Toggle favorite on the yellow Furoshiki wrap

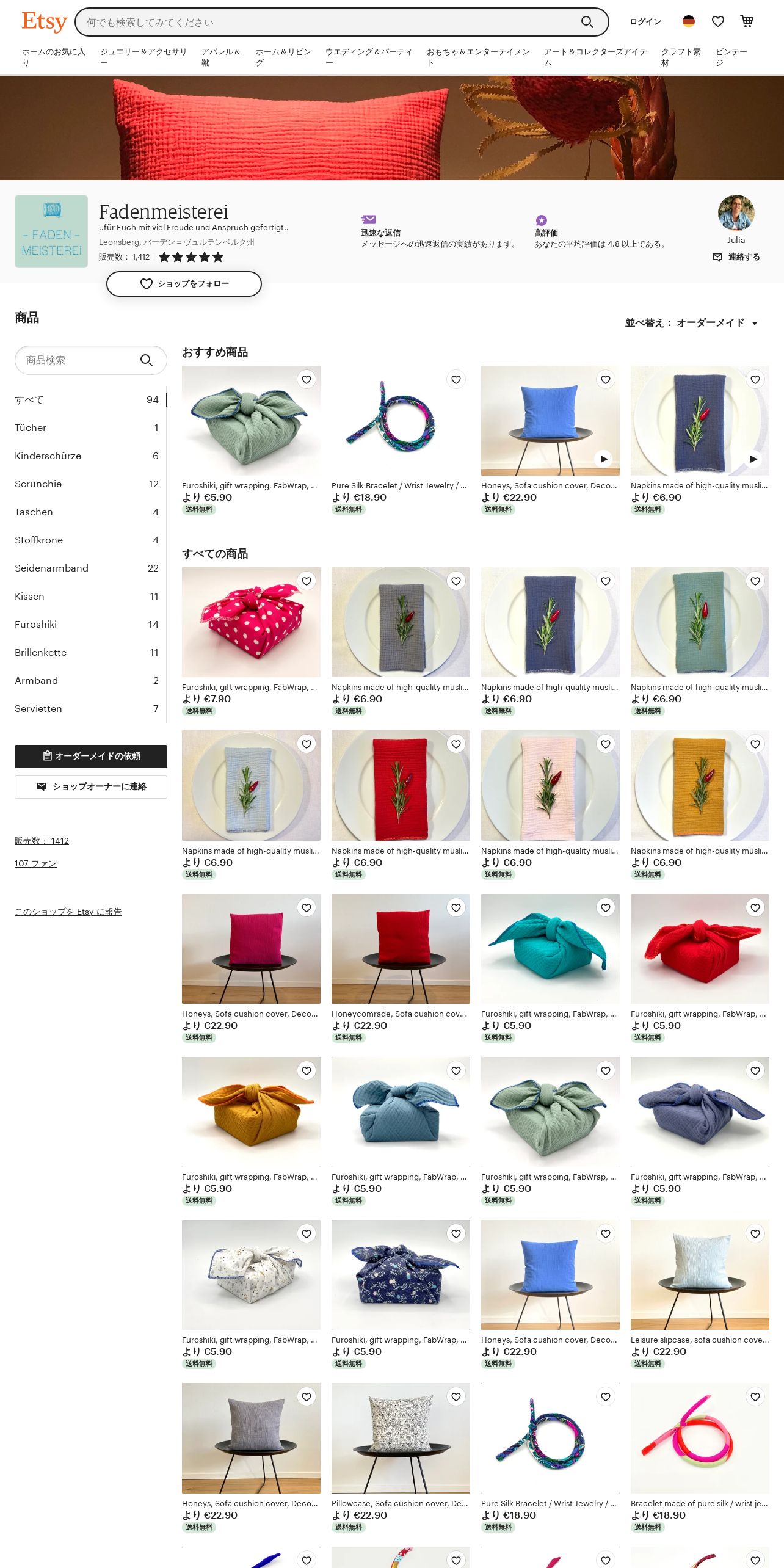coord(307,1071)
